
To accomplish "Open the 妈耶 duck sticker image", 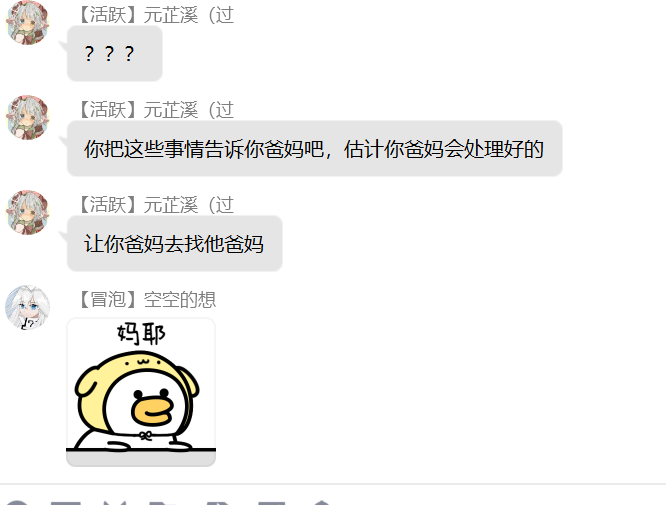I will pyautogui.click(x=141, y=392).
